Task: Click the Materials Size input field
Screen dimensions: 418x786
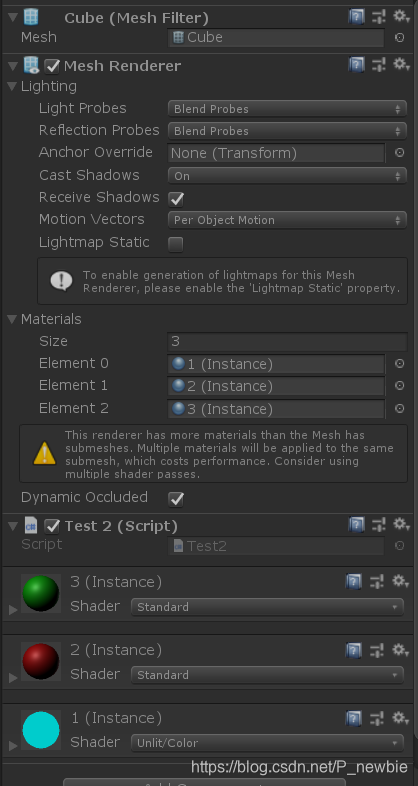Action: tap(287, 341)
